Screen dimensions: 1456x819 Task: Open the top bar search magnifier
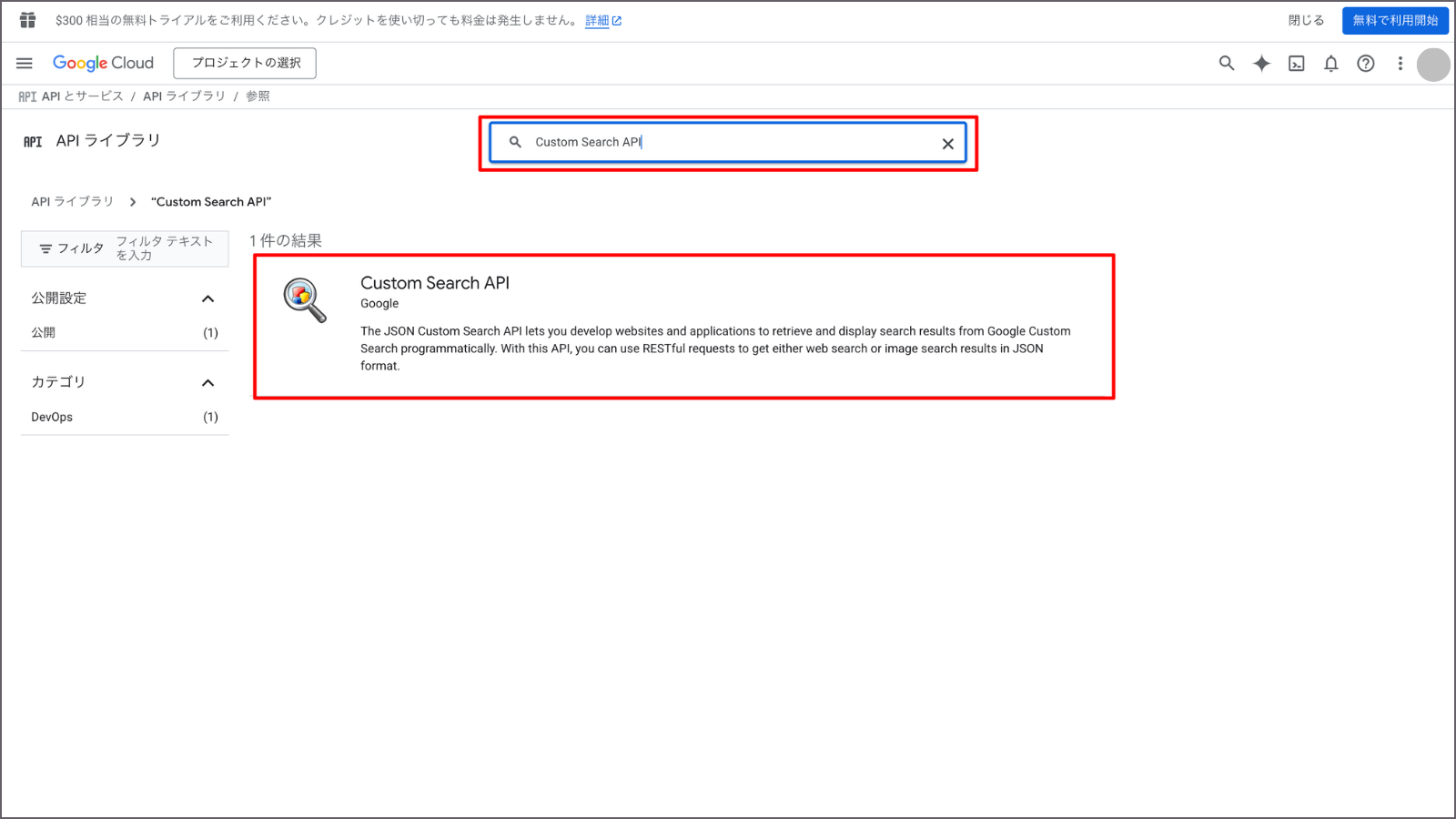tap(1227, 63)
